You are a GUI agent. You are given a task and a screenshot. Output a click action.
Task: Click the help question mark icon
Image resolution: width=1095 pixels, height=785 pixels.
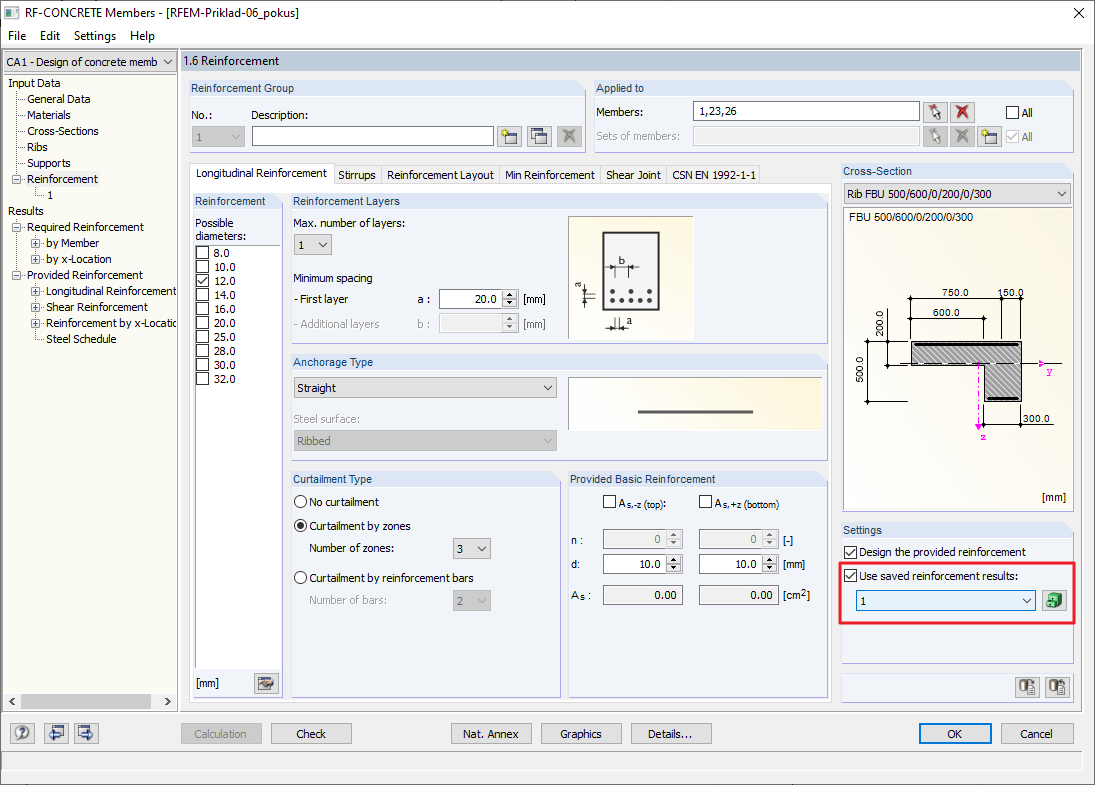[x=22, y=733]
